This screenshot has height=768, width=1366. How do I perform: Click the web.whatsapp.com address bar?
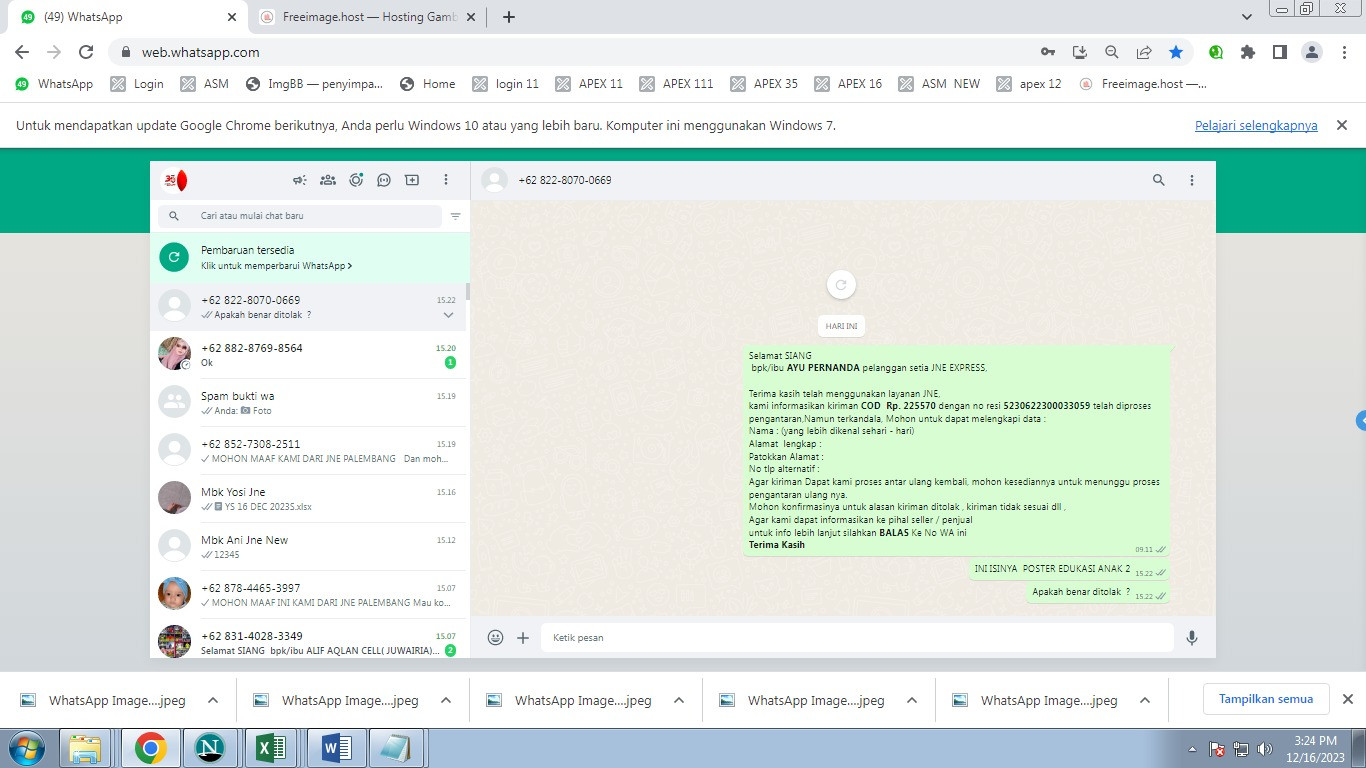pyautogui.click(x=570, y=52)
